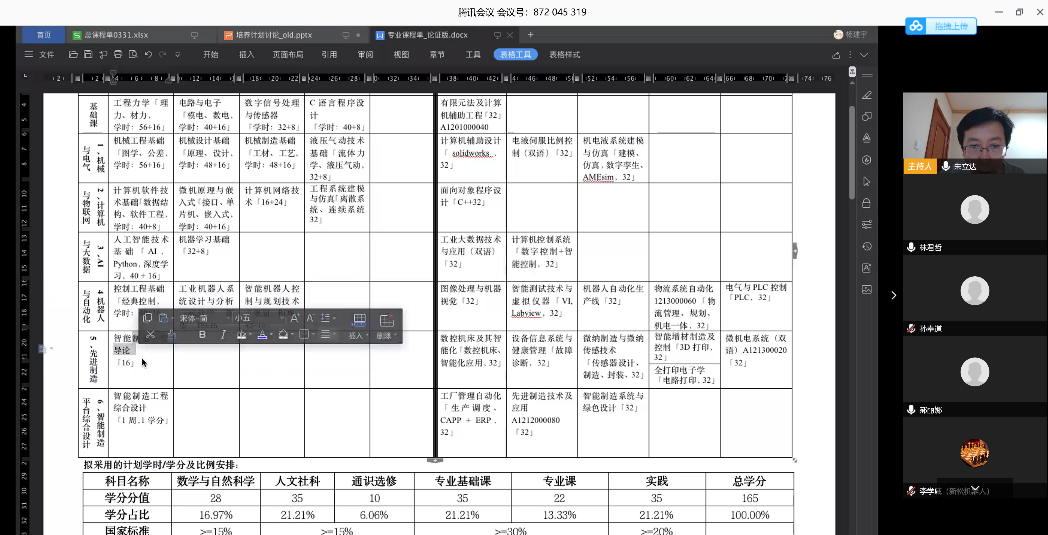Expand the 插入 dropdown in mini toolbar
Screen dimensions: 1048x535
[x=358, y=336]
